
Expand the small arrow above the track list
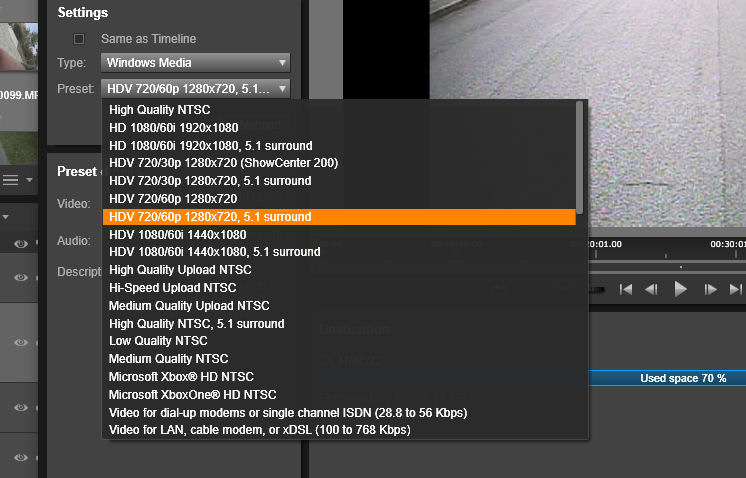tap(5, 216)
